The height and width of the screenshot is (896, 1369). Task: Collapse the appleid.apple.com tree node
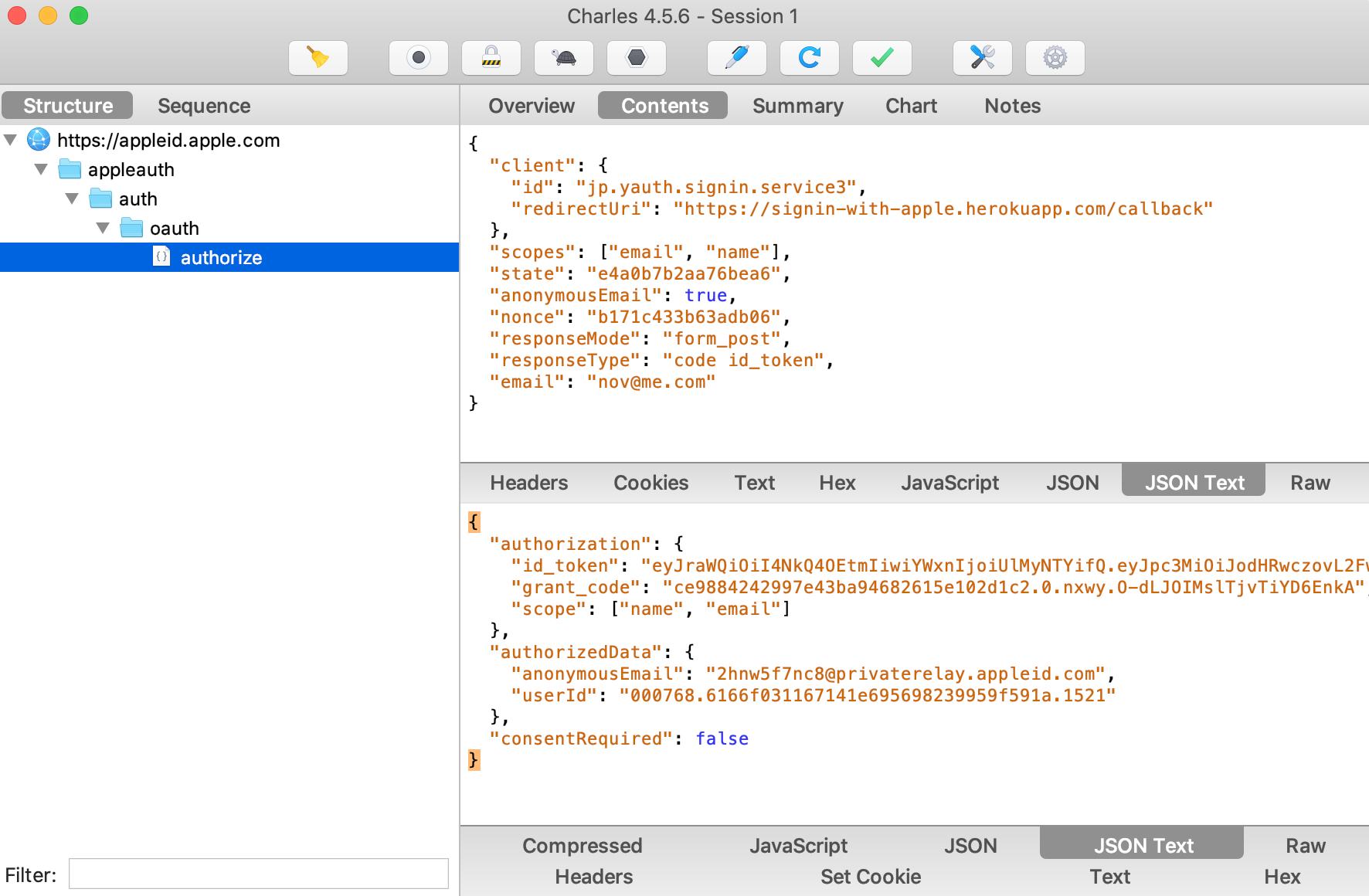point(11,140)
